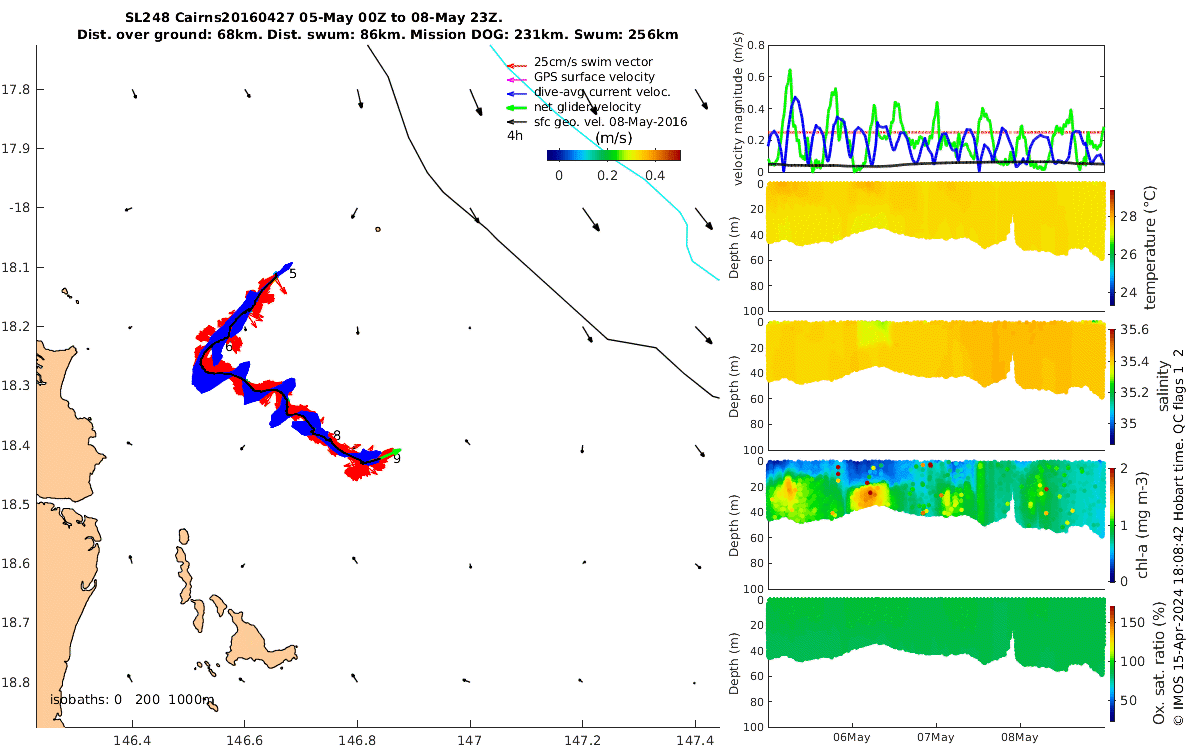The image size is (1200, 750).
Task: Click latitude tick label "-18"
Action: (19, 208)
